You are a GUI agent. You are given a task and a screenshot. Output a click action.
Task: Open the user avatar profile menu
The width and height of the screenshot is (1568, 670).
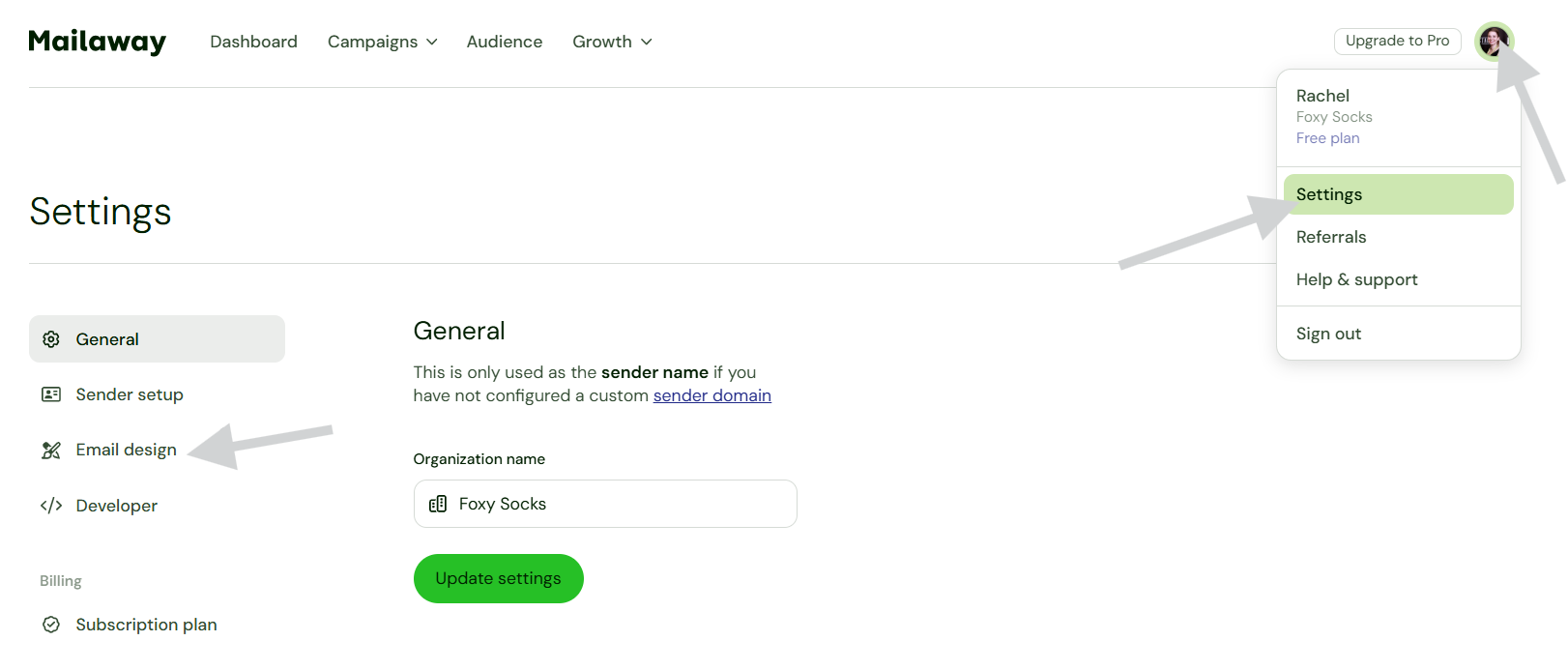tap(1493, 42)
